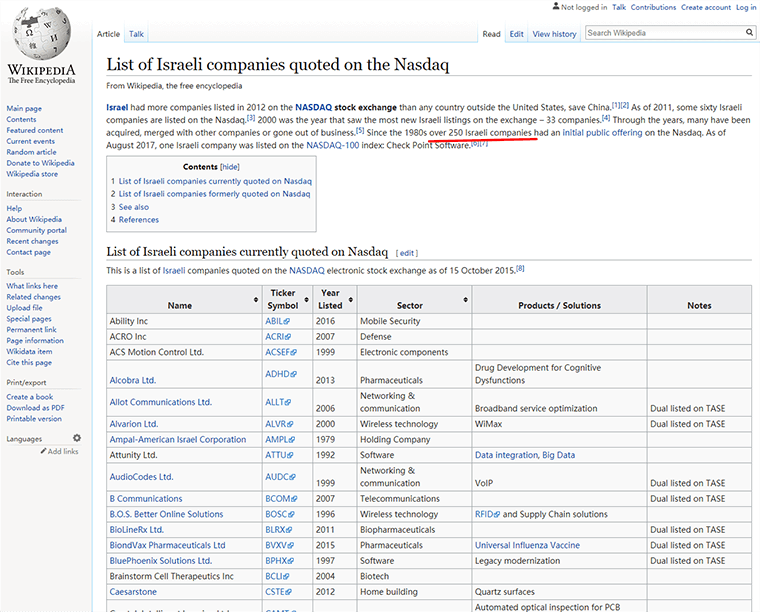Switch to the Talk tab
Image resolution: width=760 pixels, height=612 pixels.
pos(136,34)
